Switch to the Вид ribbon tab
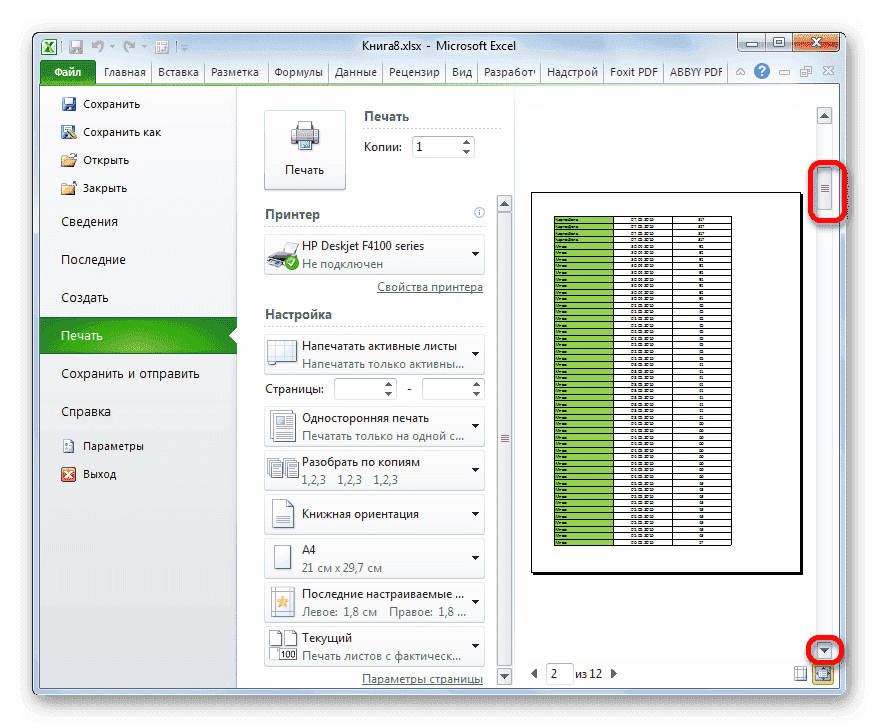 (461, 71)
